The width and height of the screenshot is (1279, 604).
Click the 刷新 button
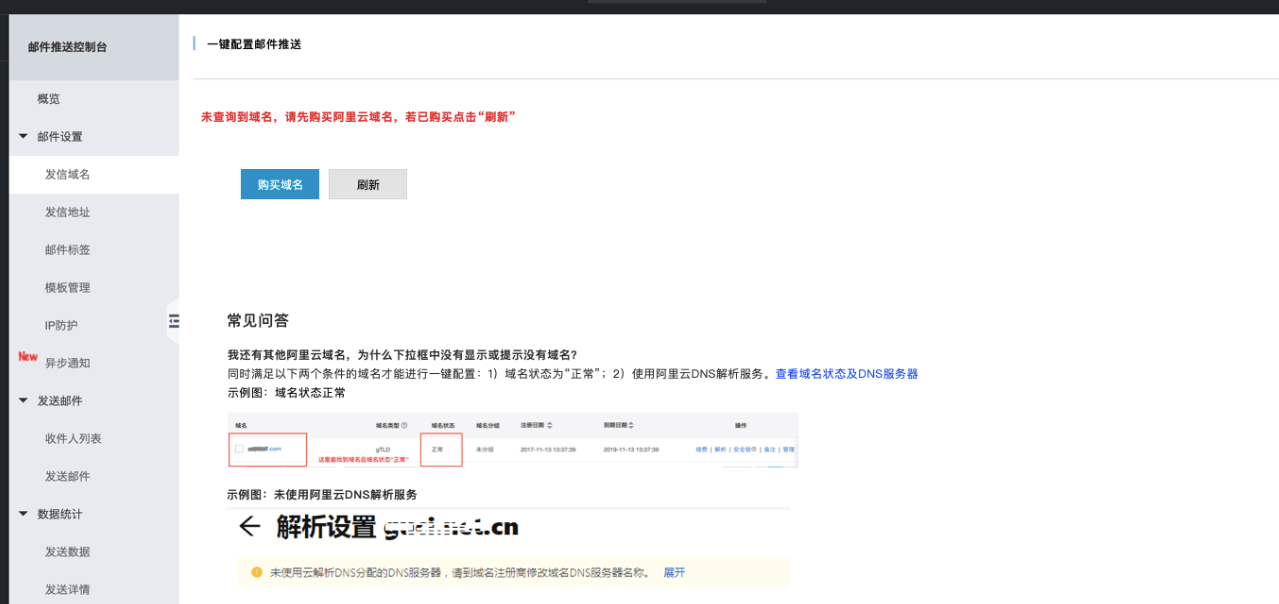click(x=367, y=184)
